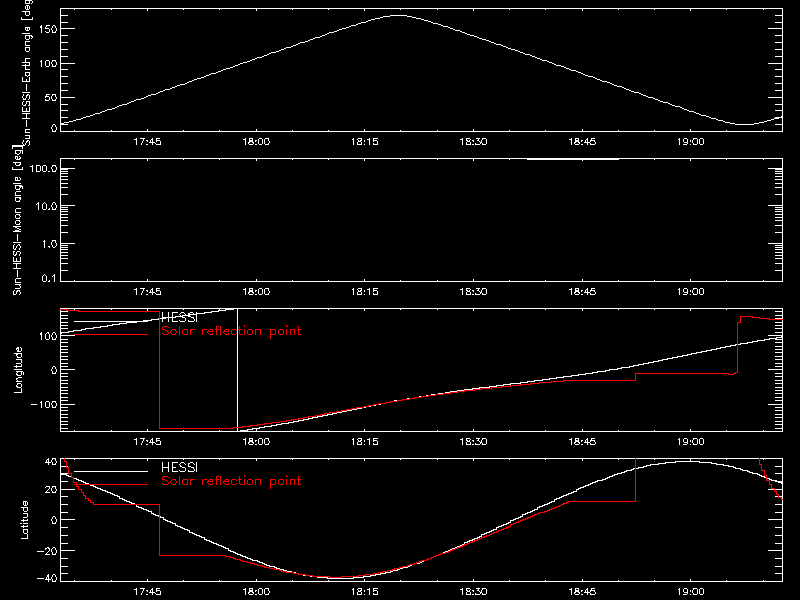Click the 0 tick on Longitude axis
The width and height of the screenshot is (800, 600).
(54, 370)
